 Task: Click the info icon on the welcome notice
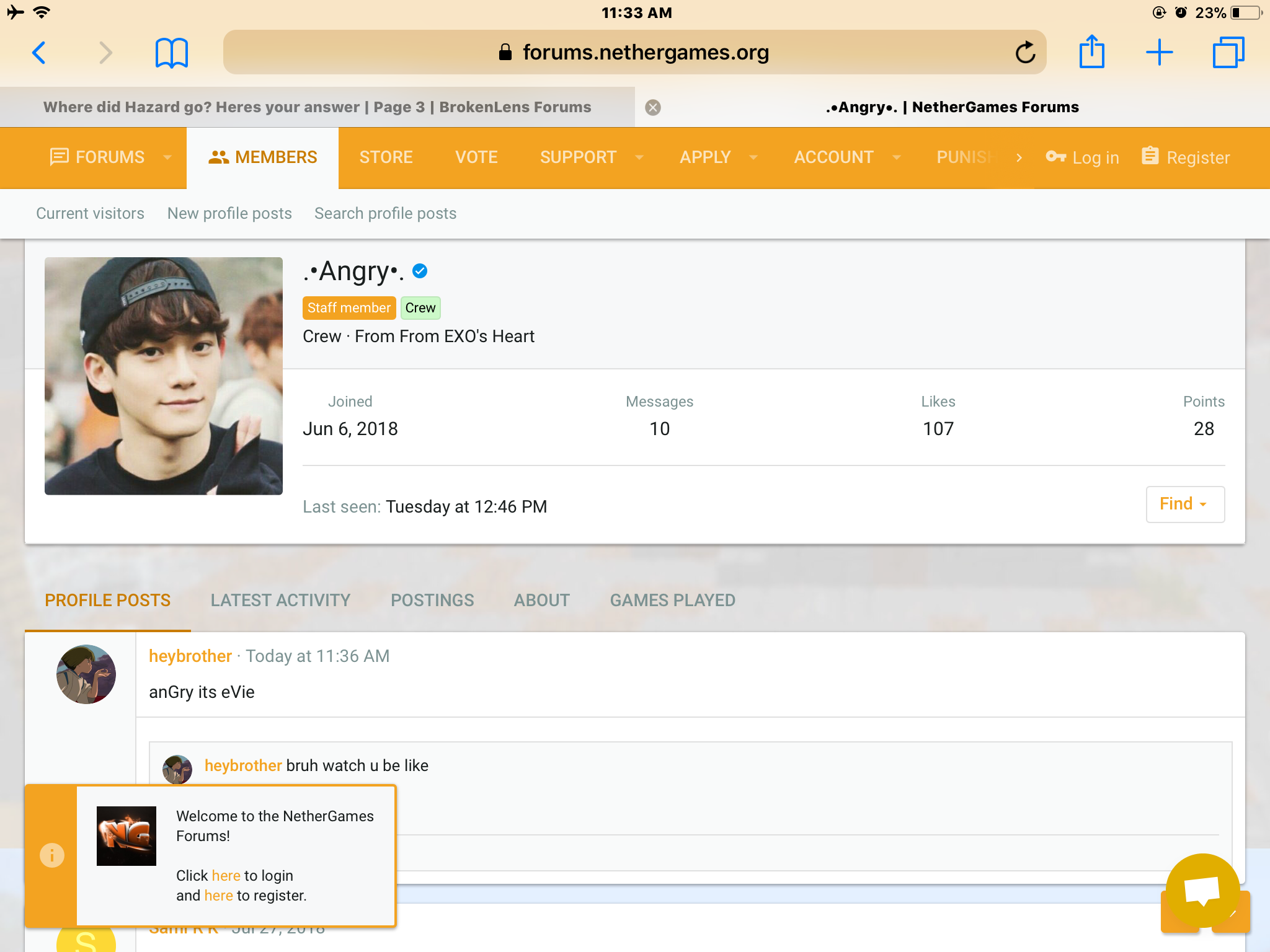pos(52,855)
